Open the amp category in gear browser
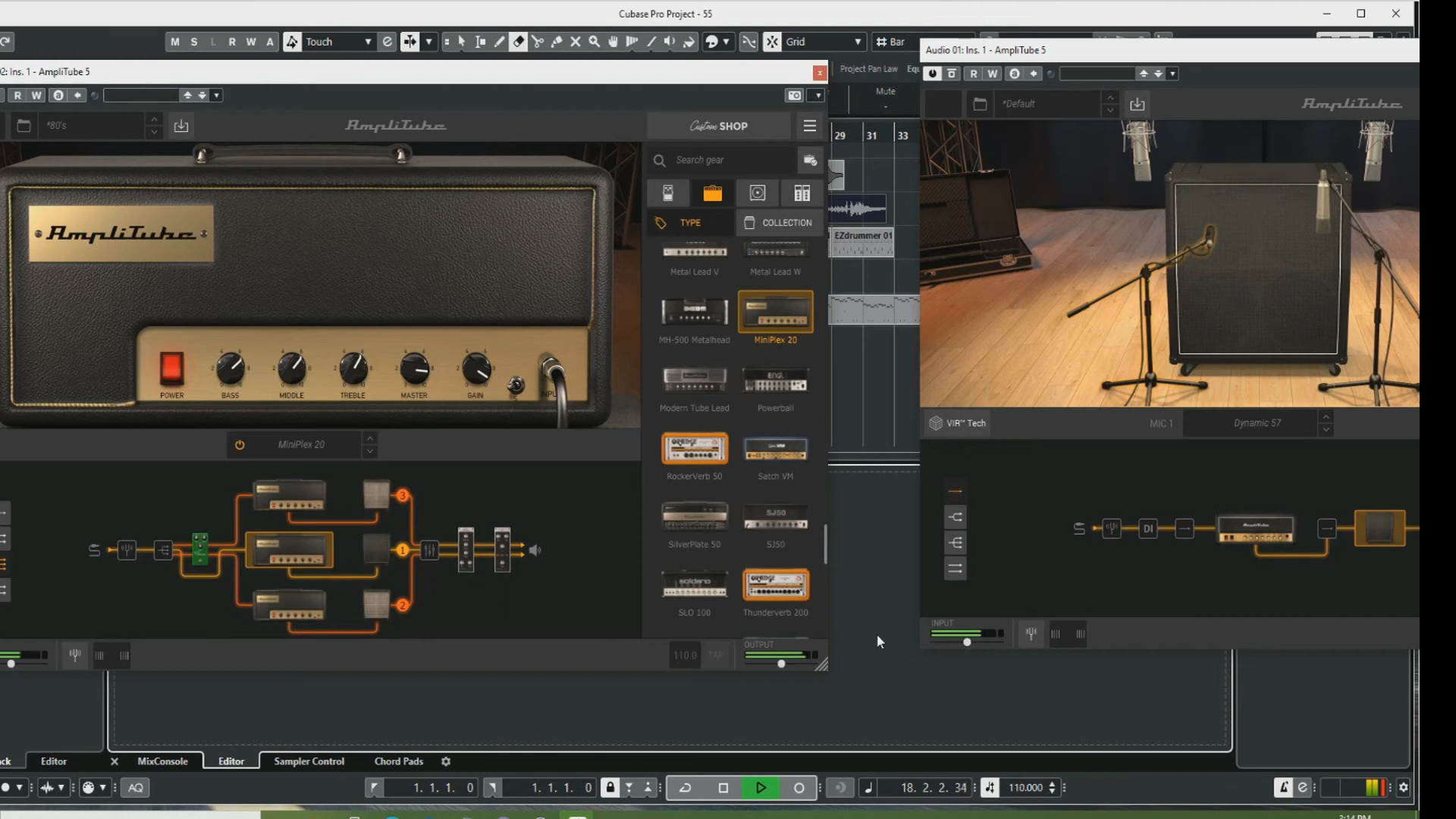 (x=713, y=193)
